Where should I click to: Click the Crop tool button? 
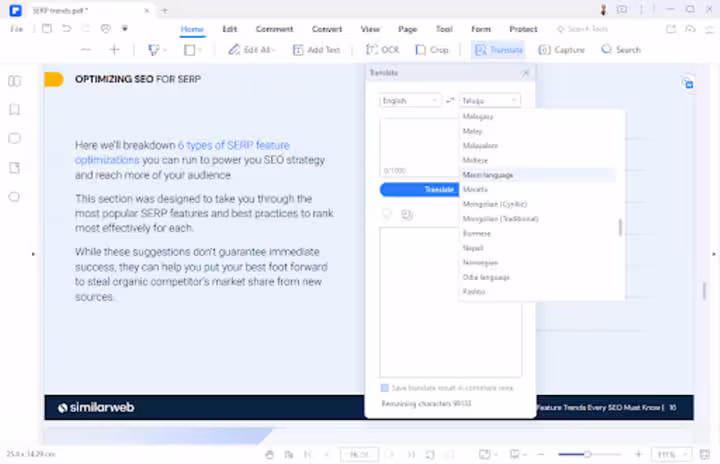click(432, 50)
